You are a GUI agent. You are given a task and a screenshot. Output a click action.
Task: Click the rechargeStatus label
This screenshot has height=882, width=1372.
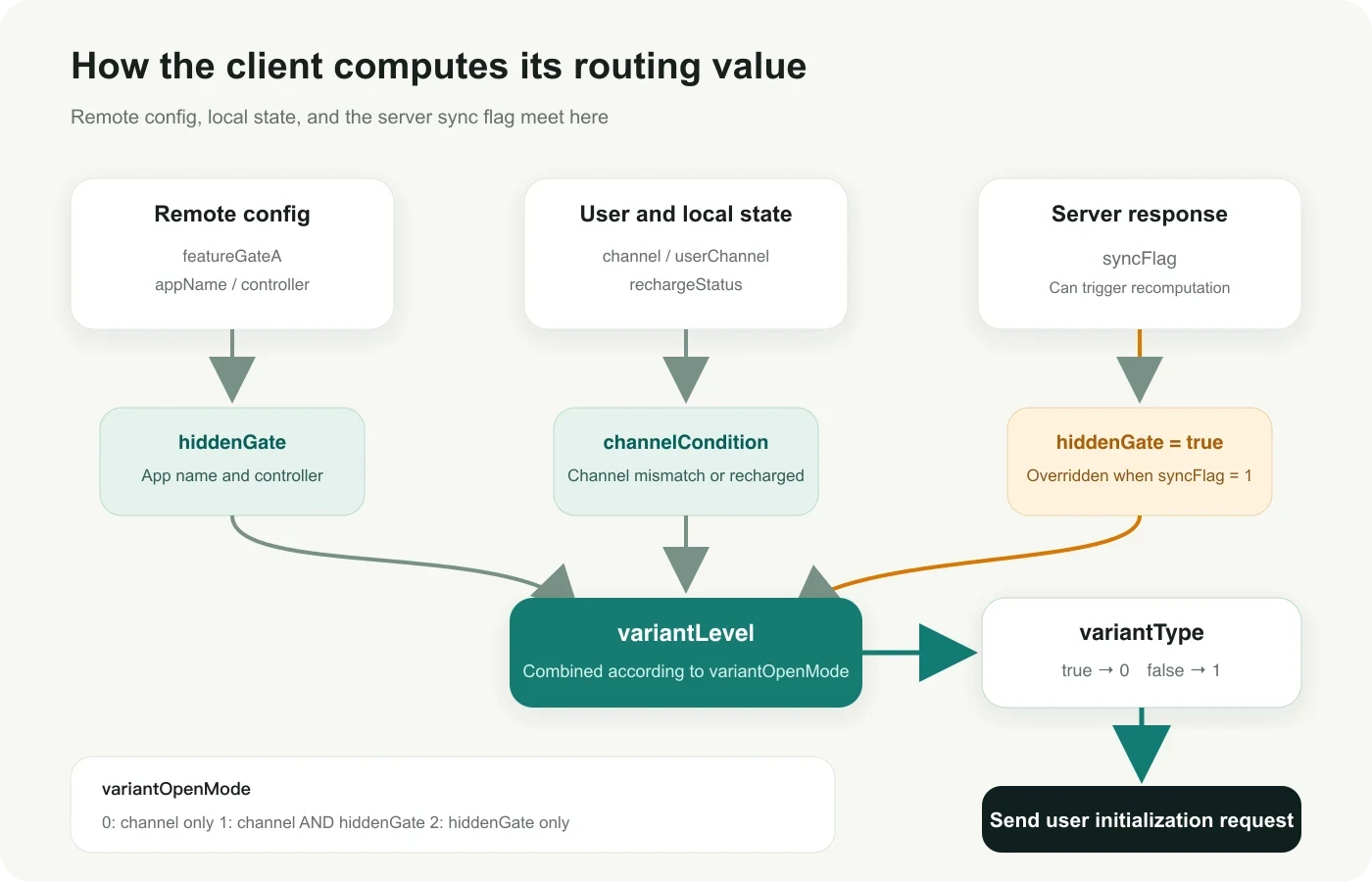686,284
